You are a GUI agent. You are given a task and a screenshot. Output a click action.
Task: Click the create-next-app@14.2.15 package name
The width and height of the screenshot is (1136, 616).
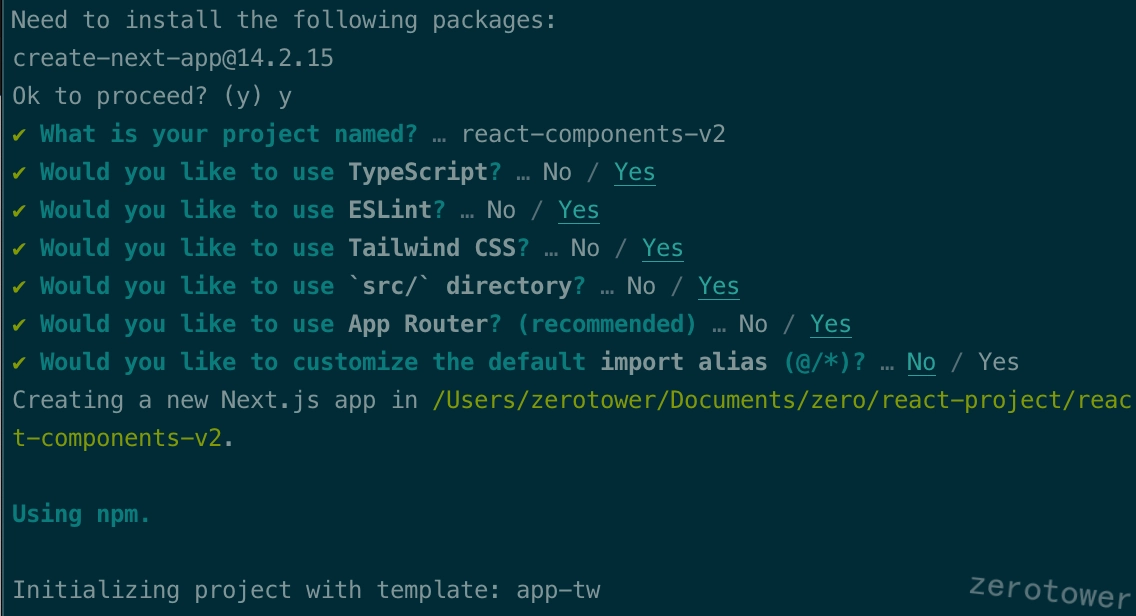[x=173, y=58]
